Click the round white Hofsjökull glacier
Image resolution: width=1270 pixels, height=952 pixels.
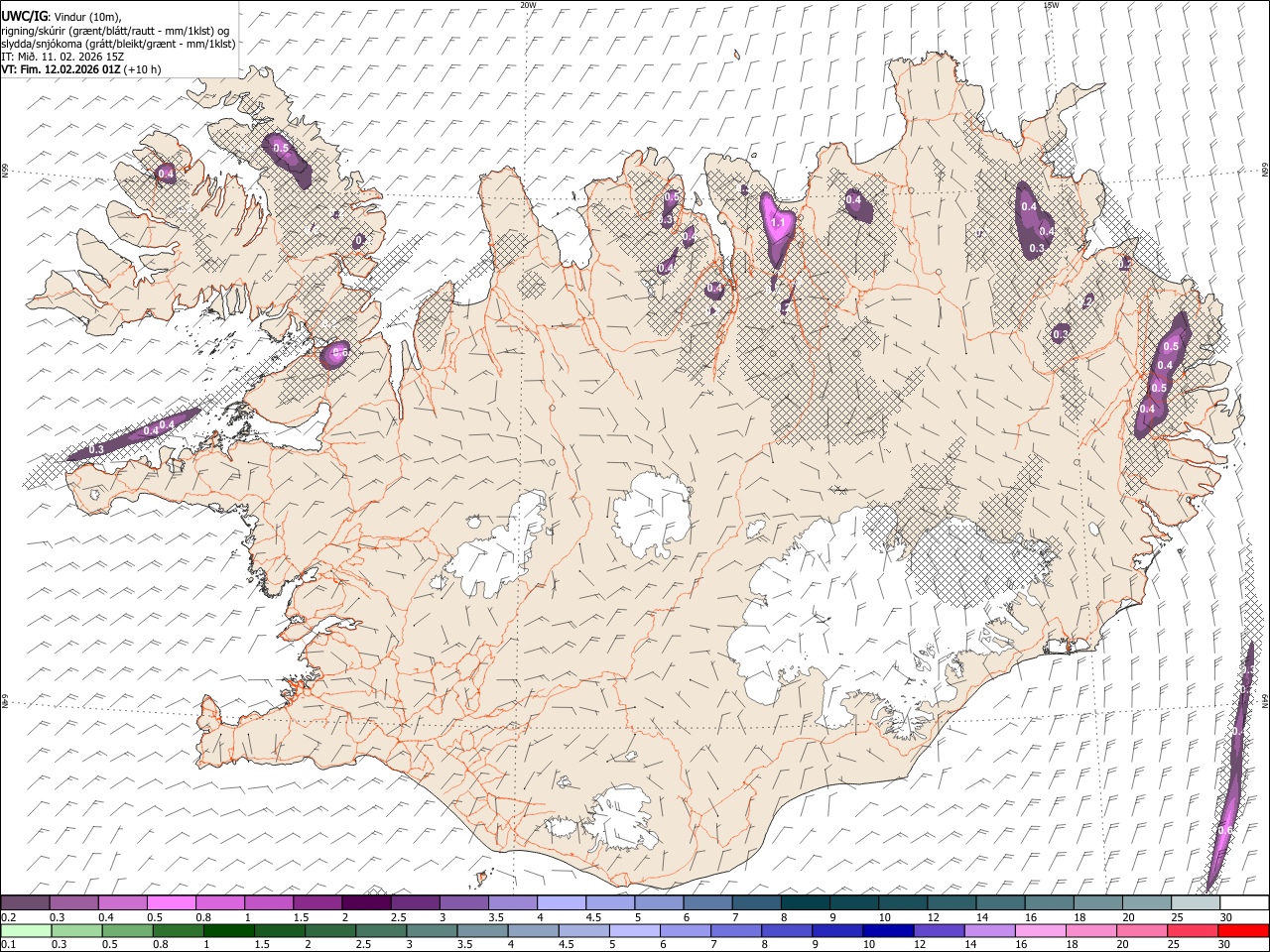652,514
